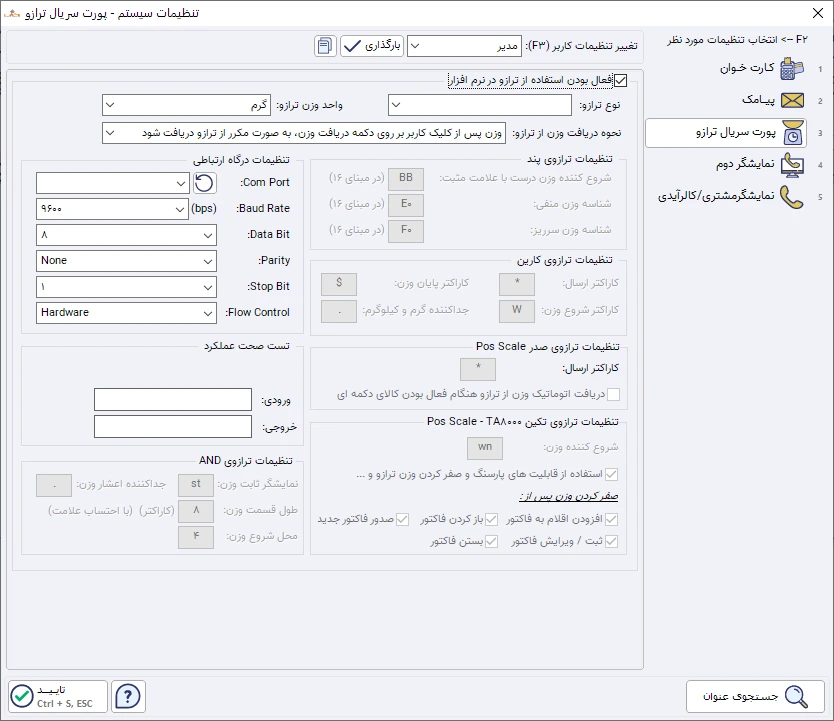
Task: Open the کارت خوان card reader settings
Action: [x=791, y=69]
